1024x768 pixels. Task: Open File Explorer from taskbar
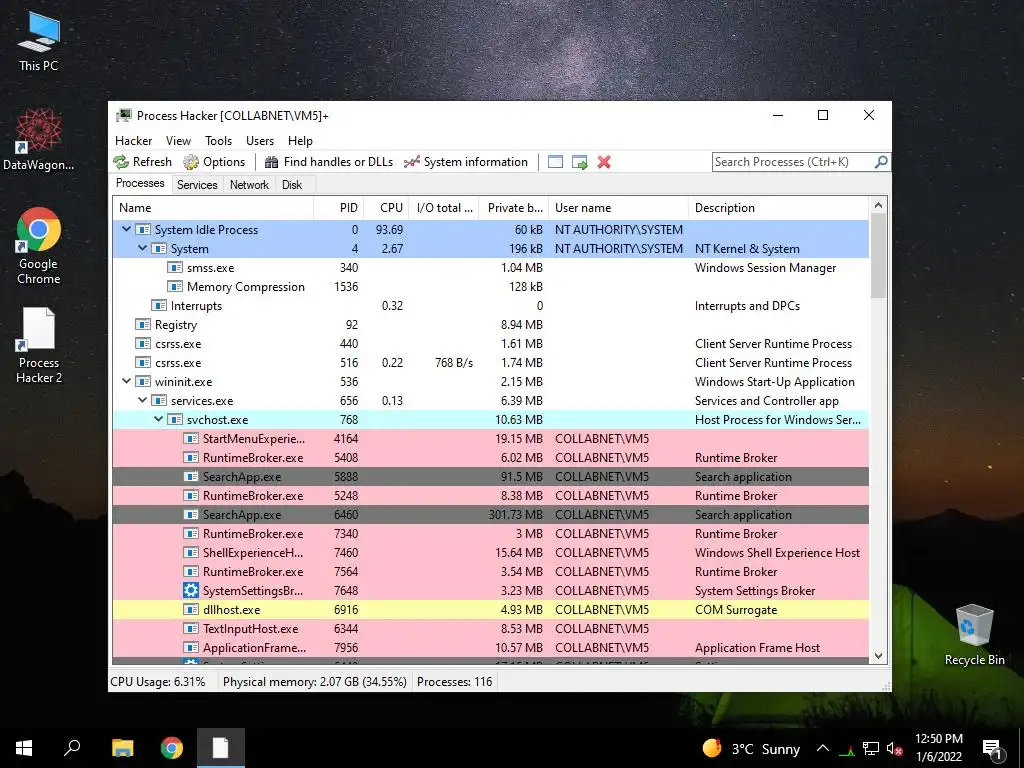coord(122,748)
